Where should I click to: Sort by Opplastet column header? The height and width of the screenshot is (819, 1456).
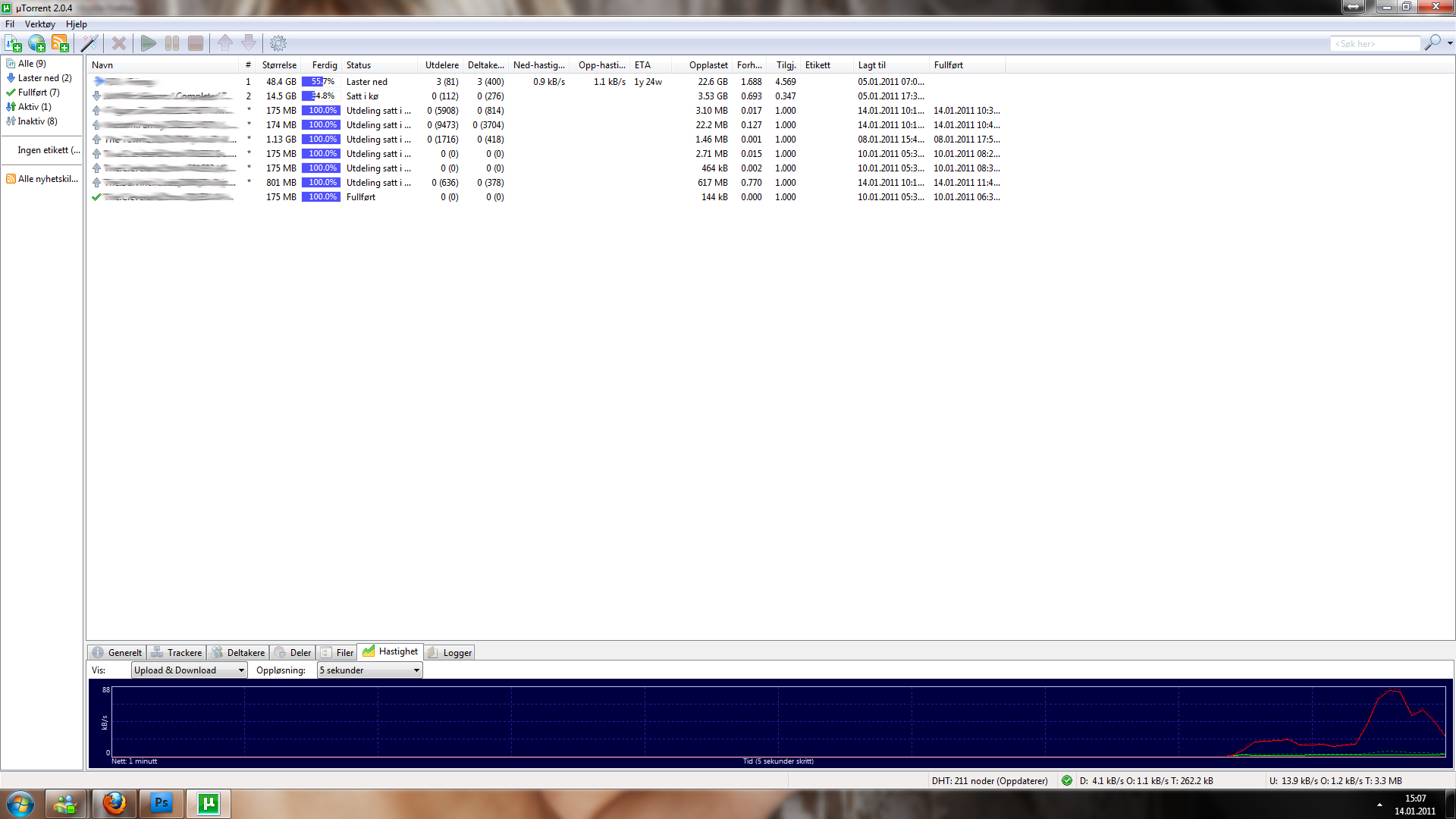coord(702,65)
